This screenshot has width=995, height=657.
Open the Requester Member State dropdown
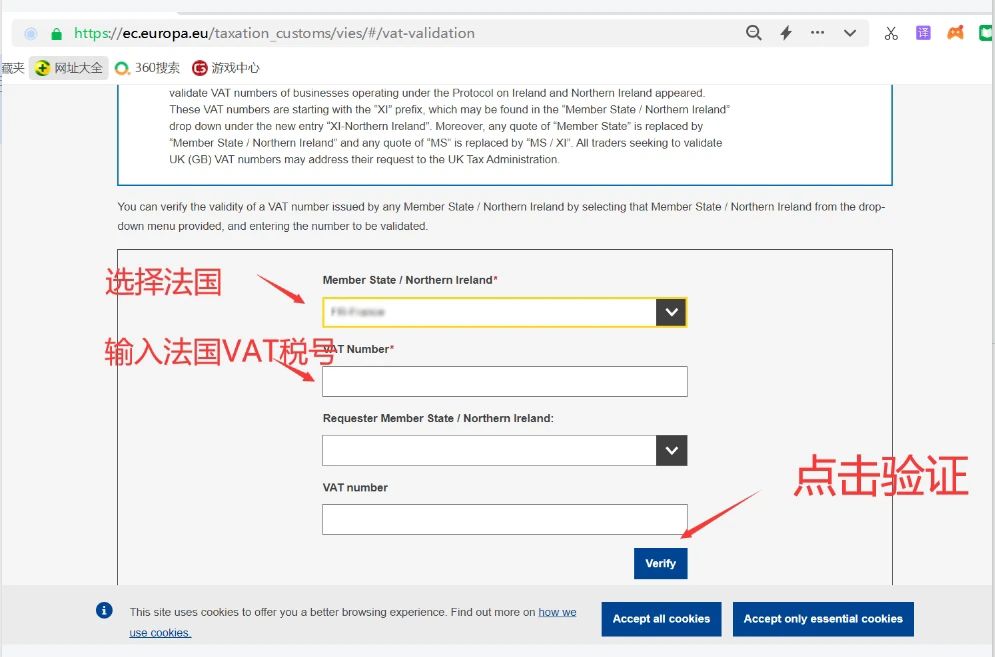pos(504,451)
